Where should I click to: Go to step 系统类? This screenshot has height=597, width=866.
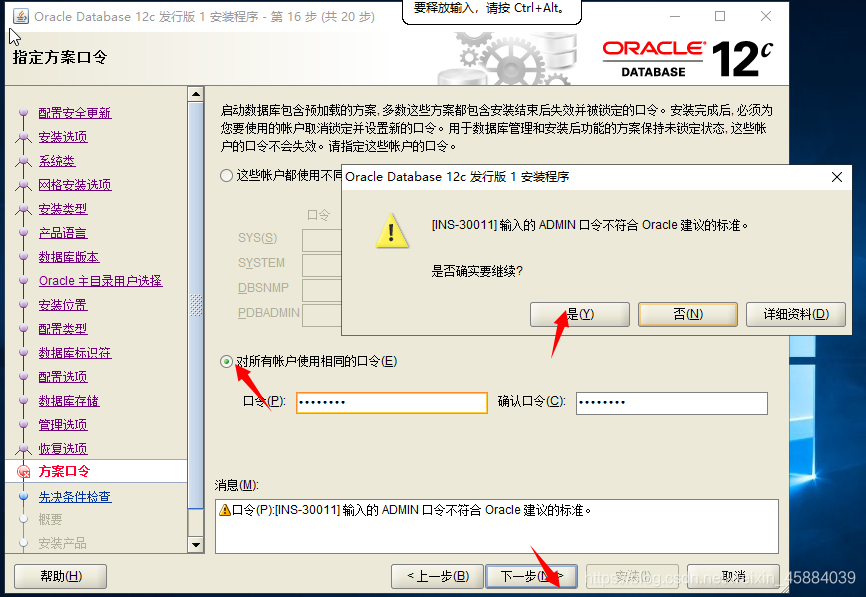click(x=57, y=161)
